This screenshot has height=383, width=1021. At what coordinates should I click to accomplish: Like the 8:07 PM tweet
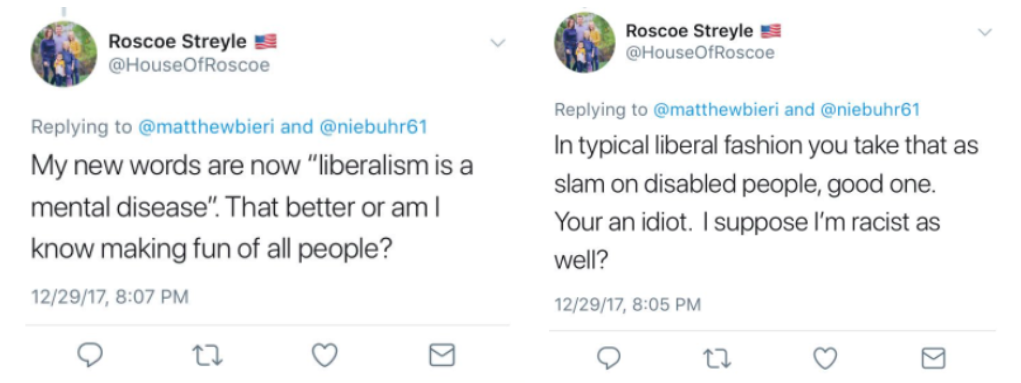tap(324, 355)
